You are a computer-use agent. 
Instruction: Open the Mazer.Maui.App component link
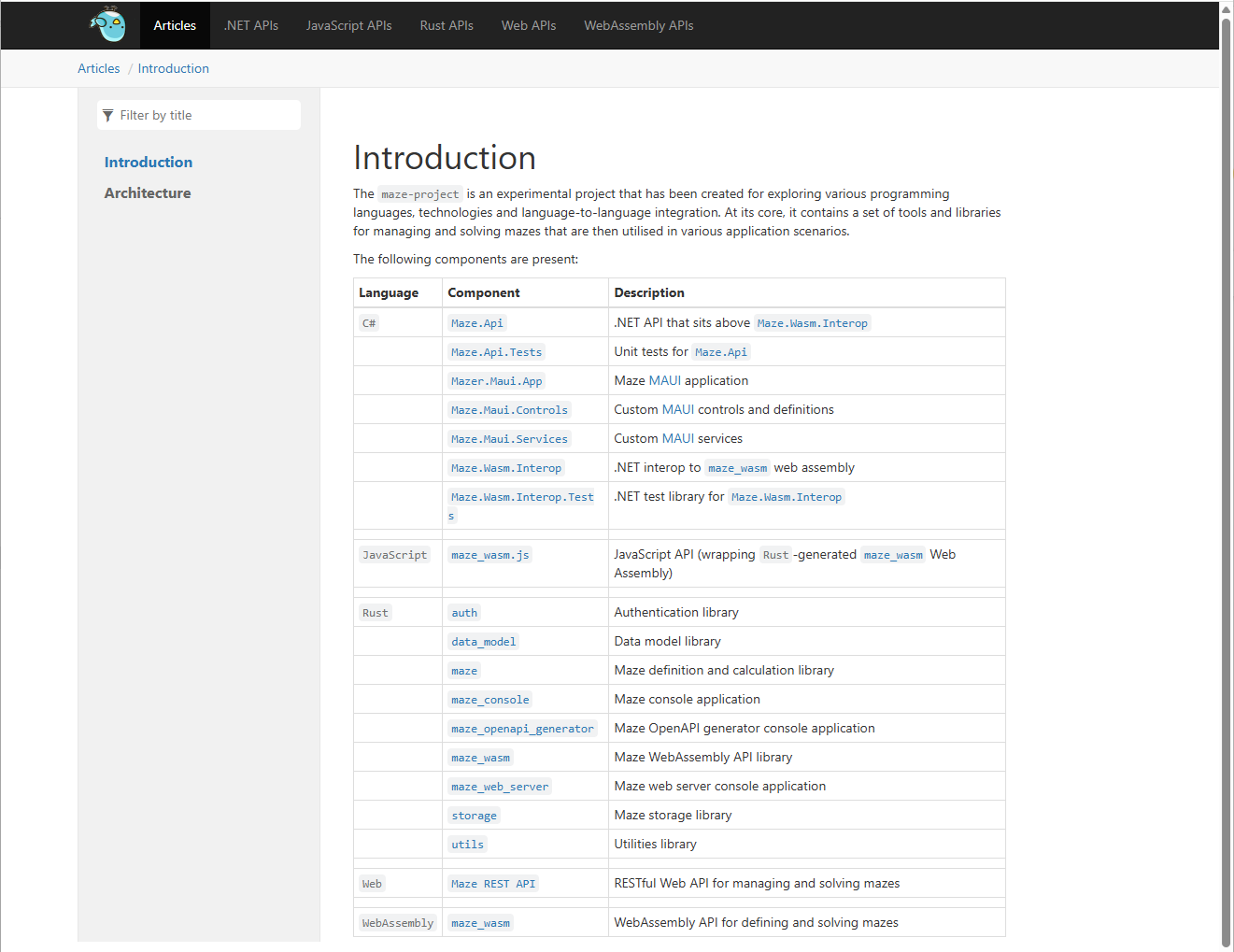coord(496,381)
